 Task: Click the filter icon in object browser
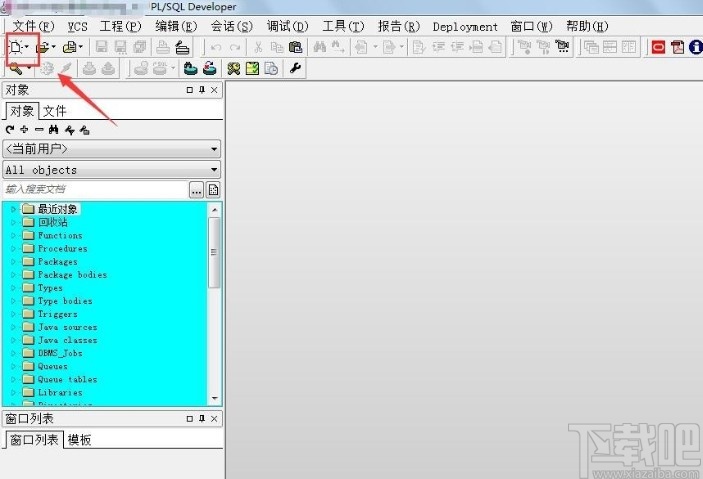69,130
